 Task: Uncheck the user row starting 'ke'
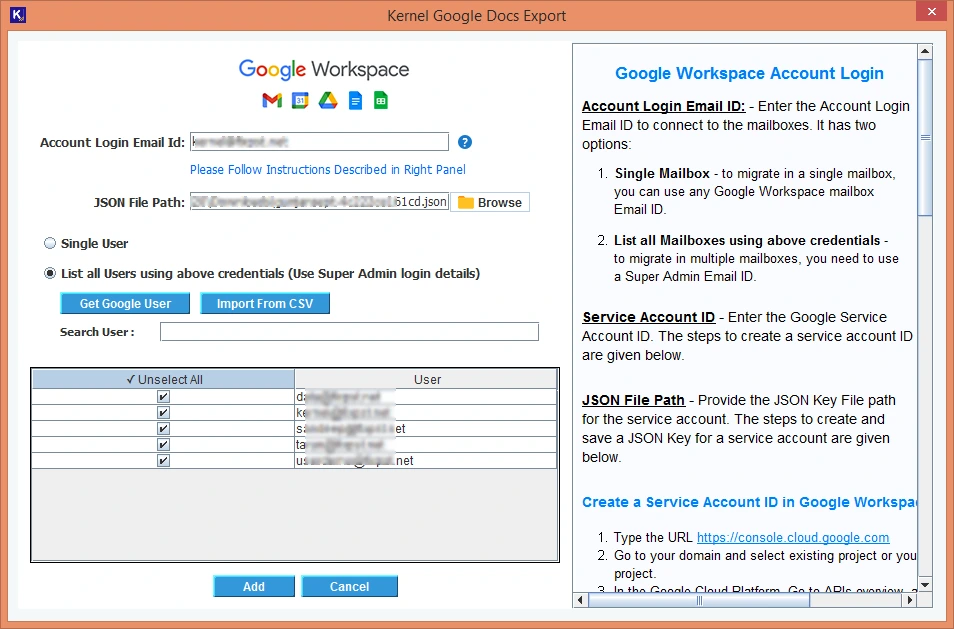point(163,412)
